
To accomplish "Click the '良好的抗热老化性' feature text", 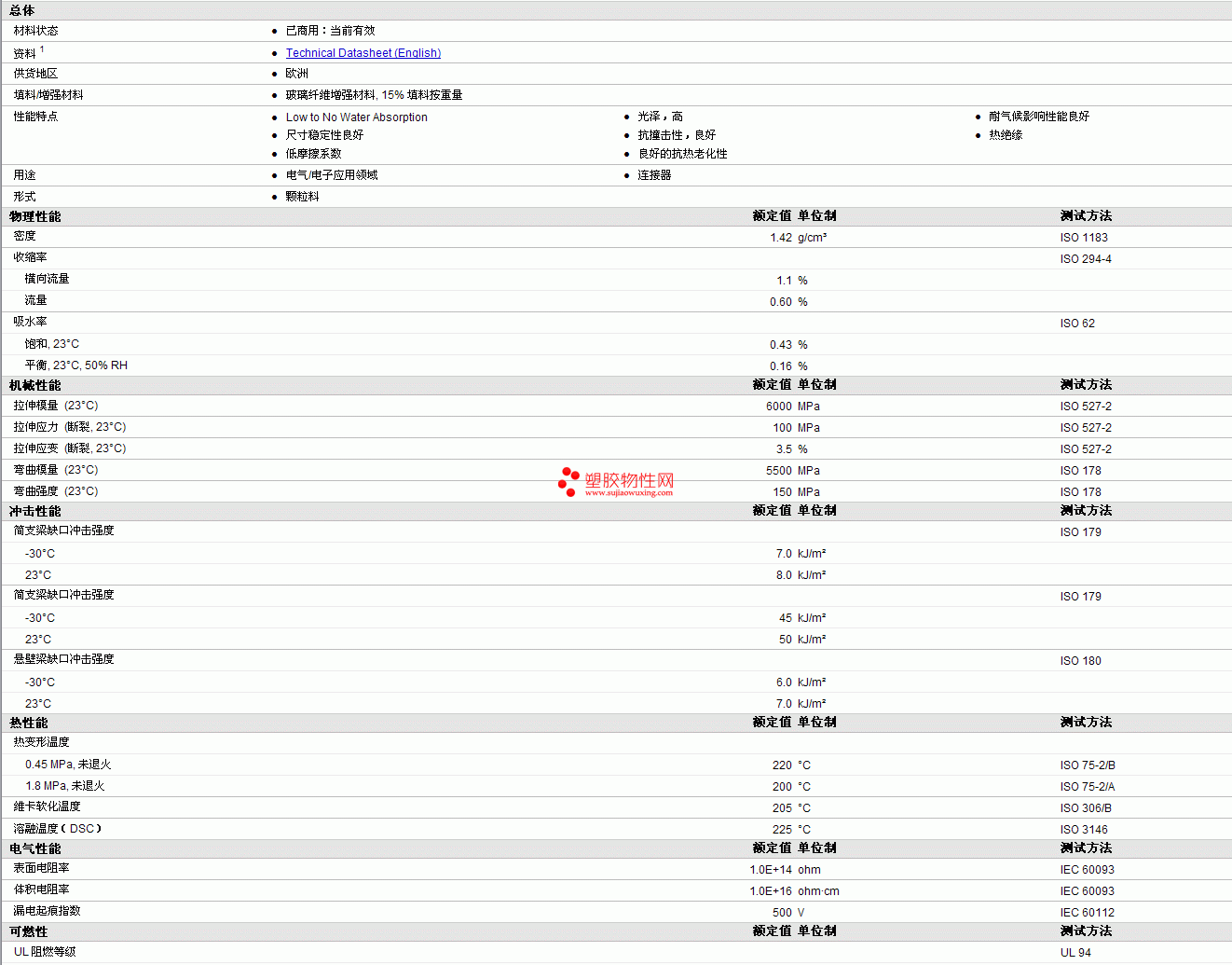I will [682, 154].
